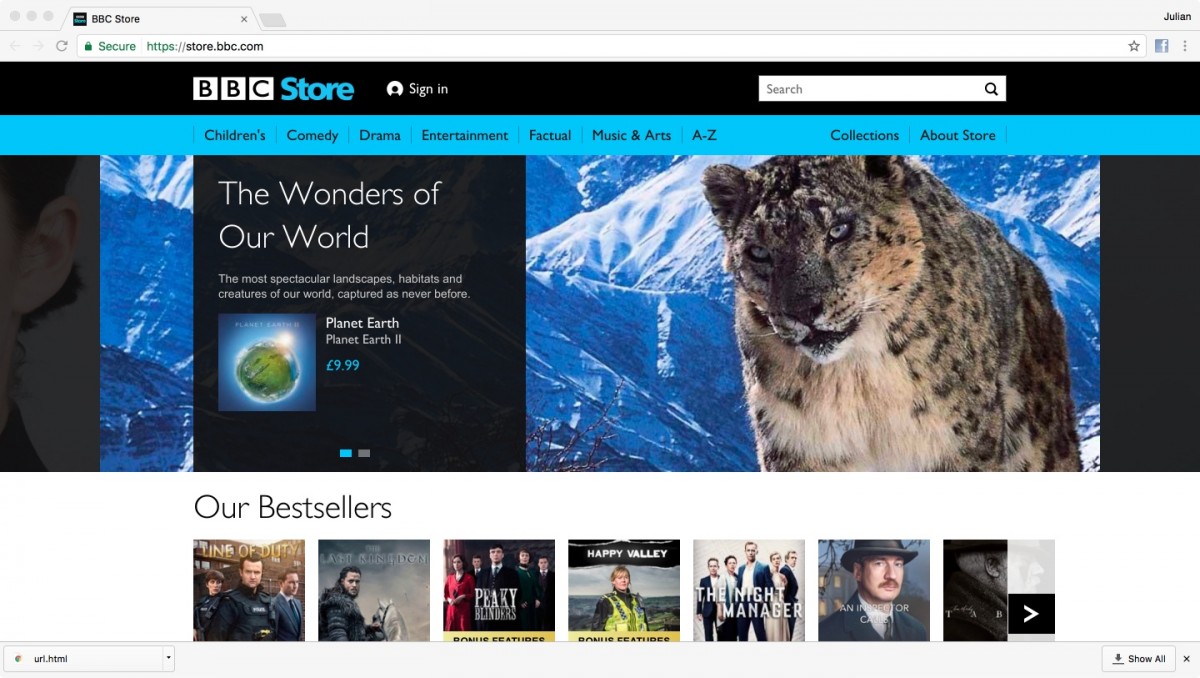The width and height of the screenshot is (1200, 678).
Task: Select the second carousel indicator dot
Action: pyautogui.click(x=363, y=453)
